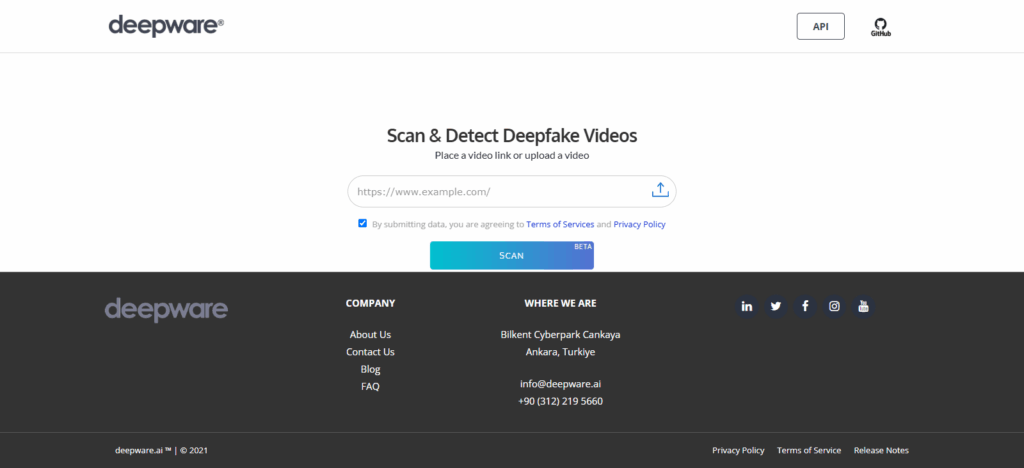This screenshot has height=468, width=1024.
Task: Open Terms of Service in bottom footer bar
Action: click(x=809, y=450)
